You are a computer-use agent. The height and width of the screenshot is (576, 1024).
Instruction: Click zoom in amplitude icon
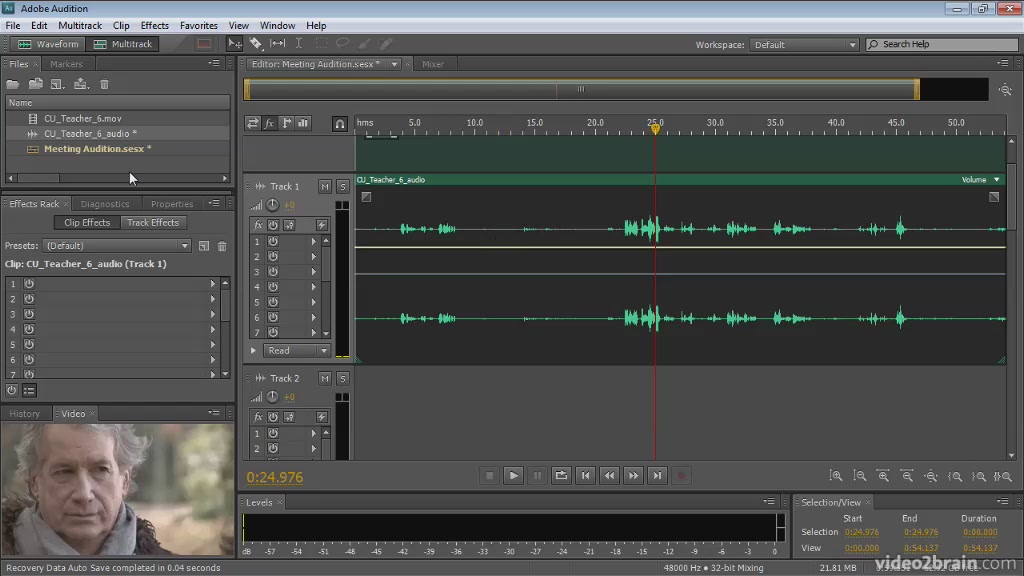pos(835,476)
